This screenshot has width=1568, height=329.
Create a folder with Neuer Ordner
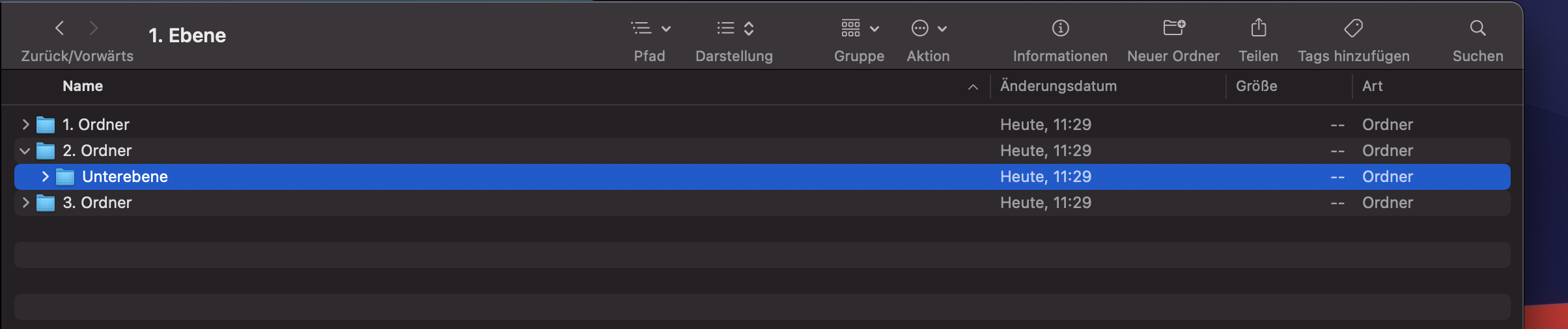1173,28
